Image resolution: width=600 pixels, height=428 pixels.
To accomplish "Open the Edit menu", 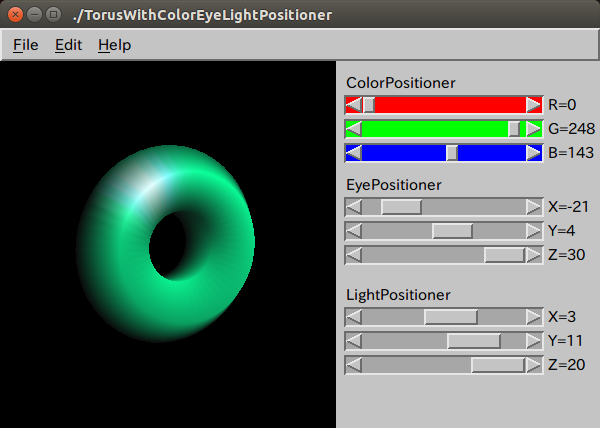I will click(x=68, y=45).
